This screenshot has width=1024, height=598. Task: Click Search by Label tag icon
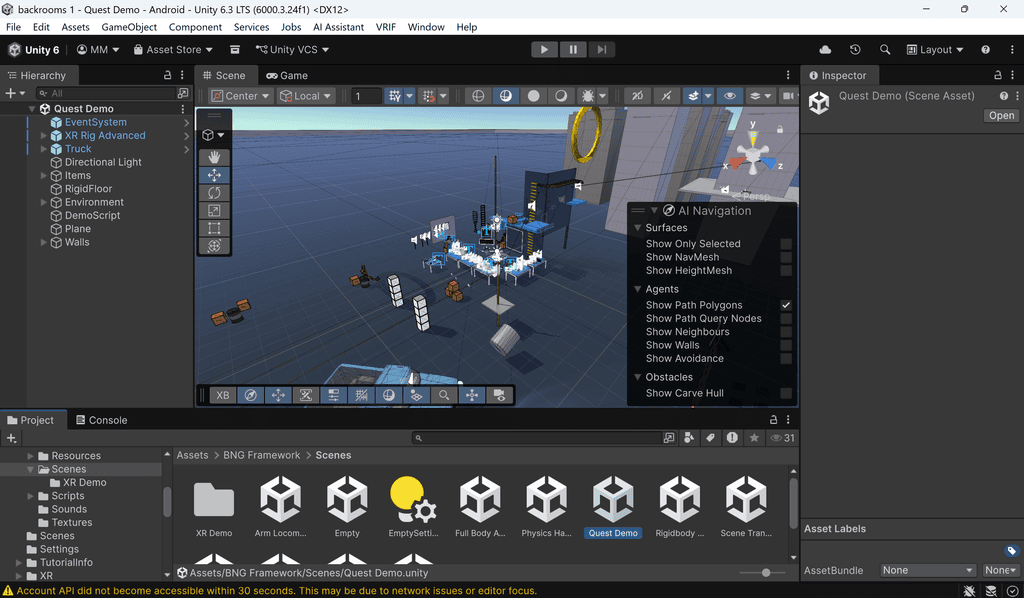pyautogui.click(x=711, y=438)
